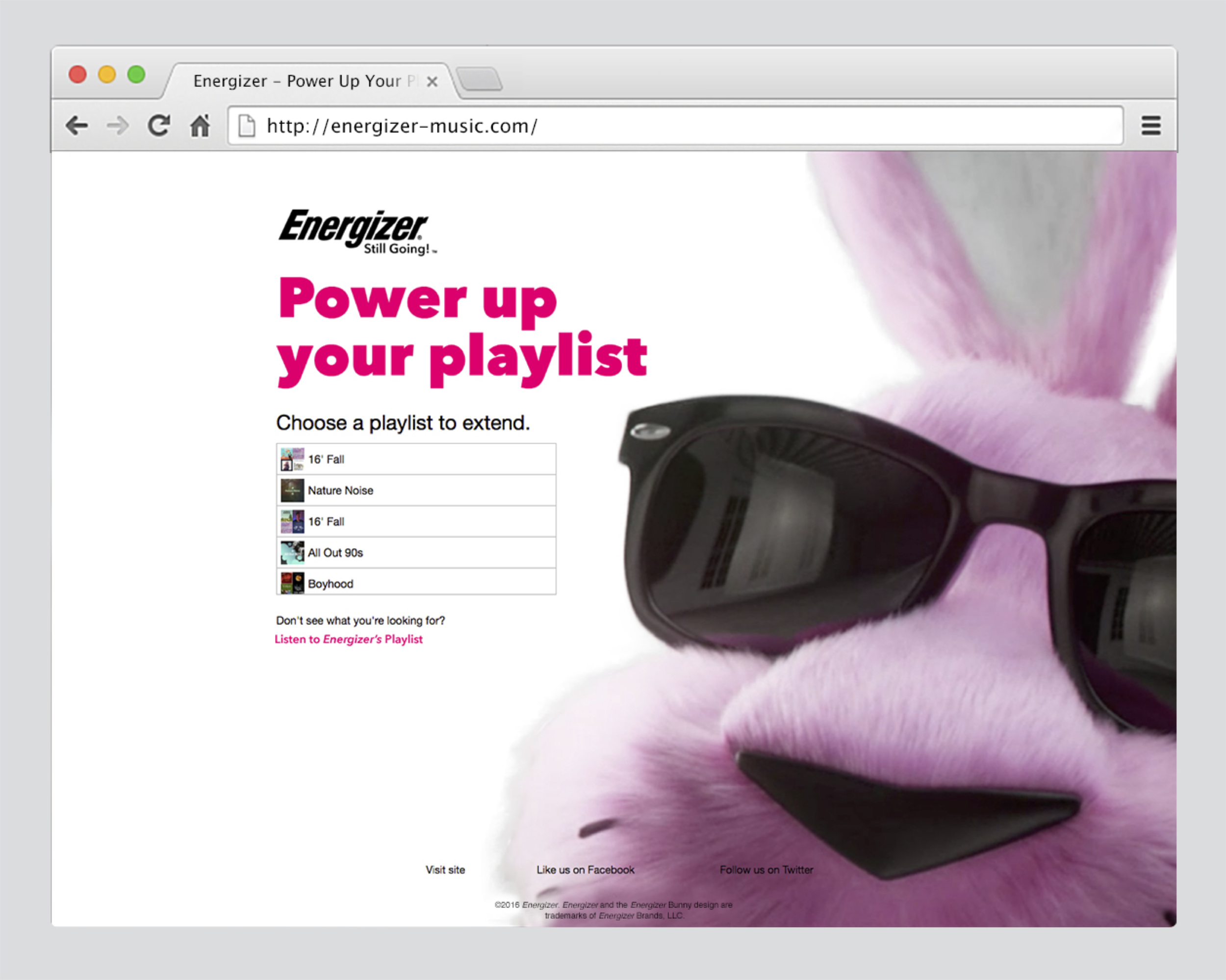The image size is (1226, 980).
Task: Click the Boyhood album thumbnail
Action: point(292,584)
